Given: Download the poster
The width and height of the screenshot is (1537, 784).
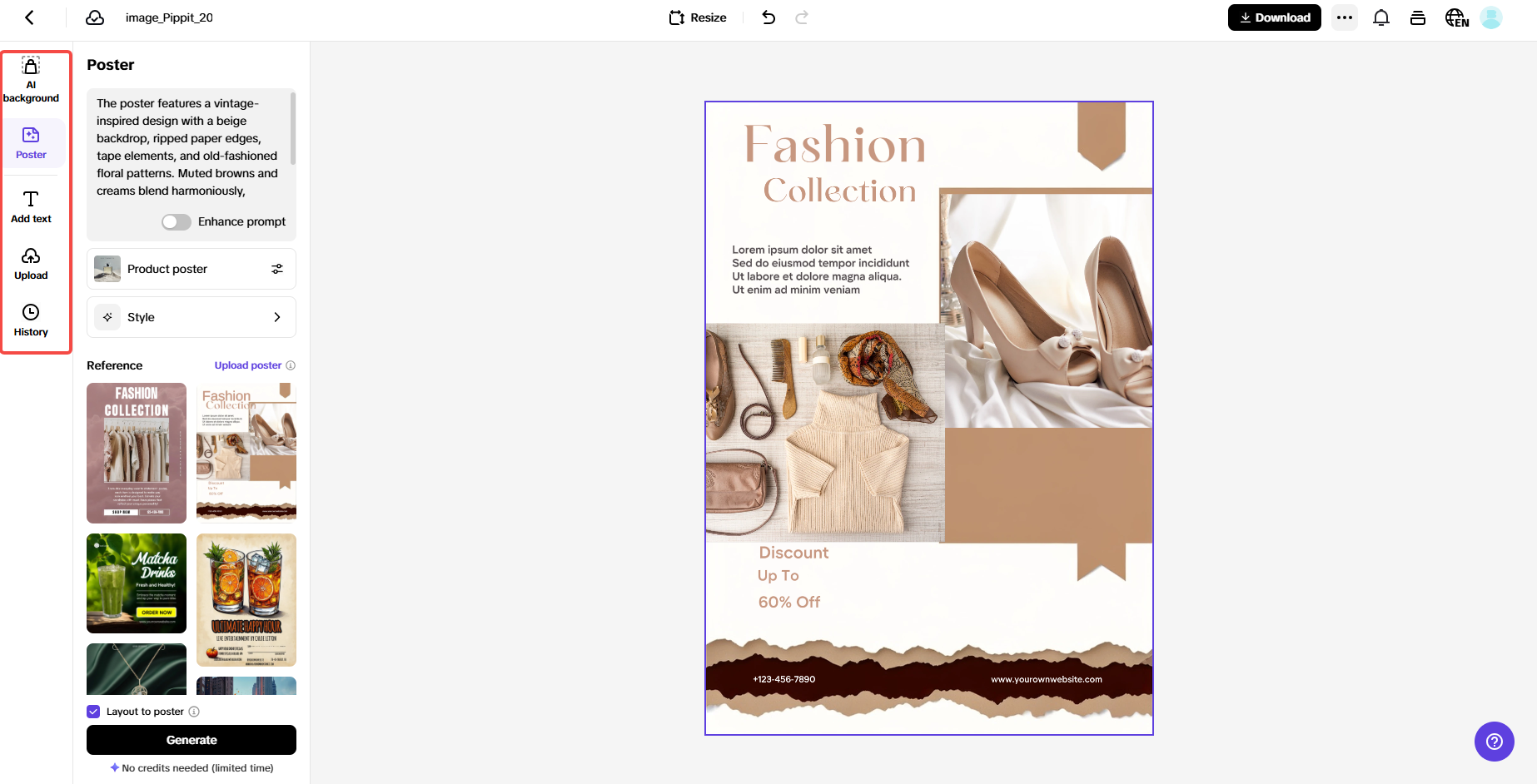Looking at the screenshot, I should click(x=1274, y=17).
